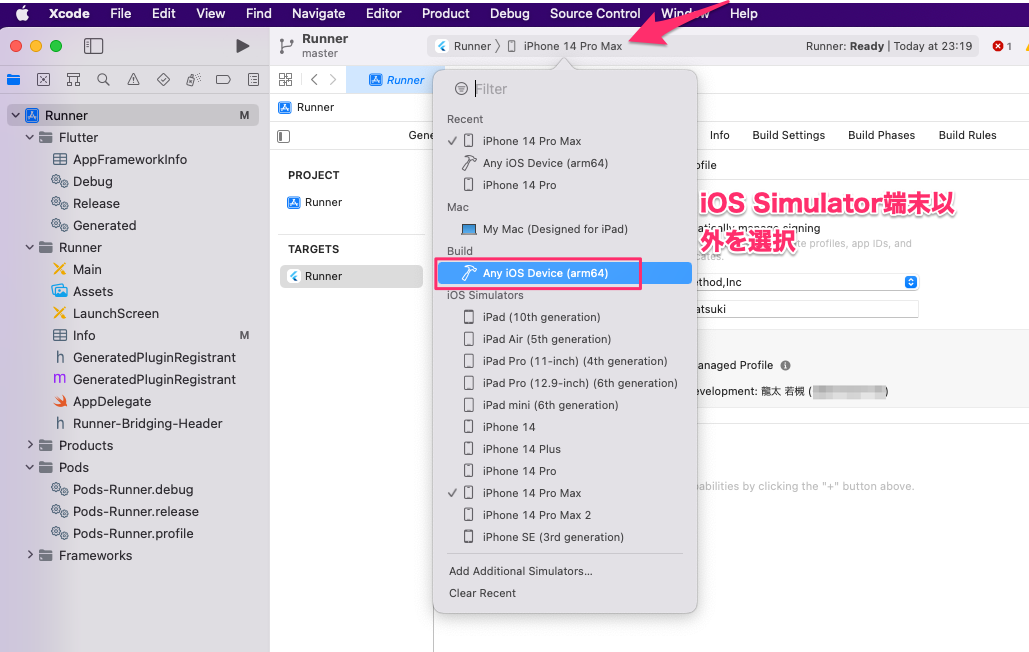
Task: Open the Project navigator folder icon
Action: click(x=14, y=80)
